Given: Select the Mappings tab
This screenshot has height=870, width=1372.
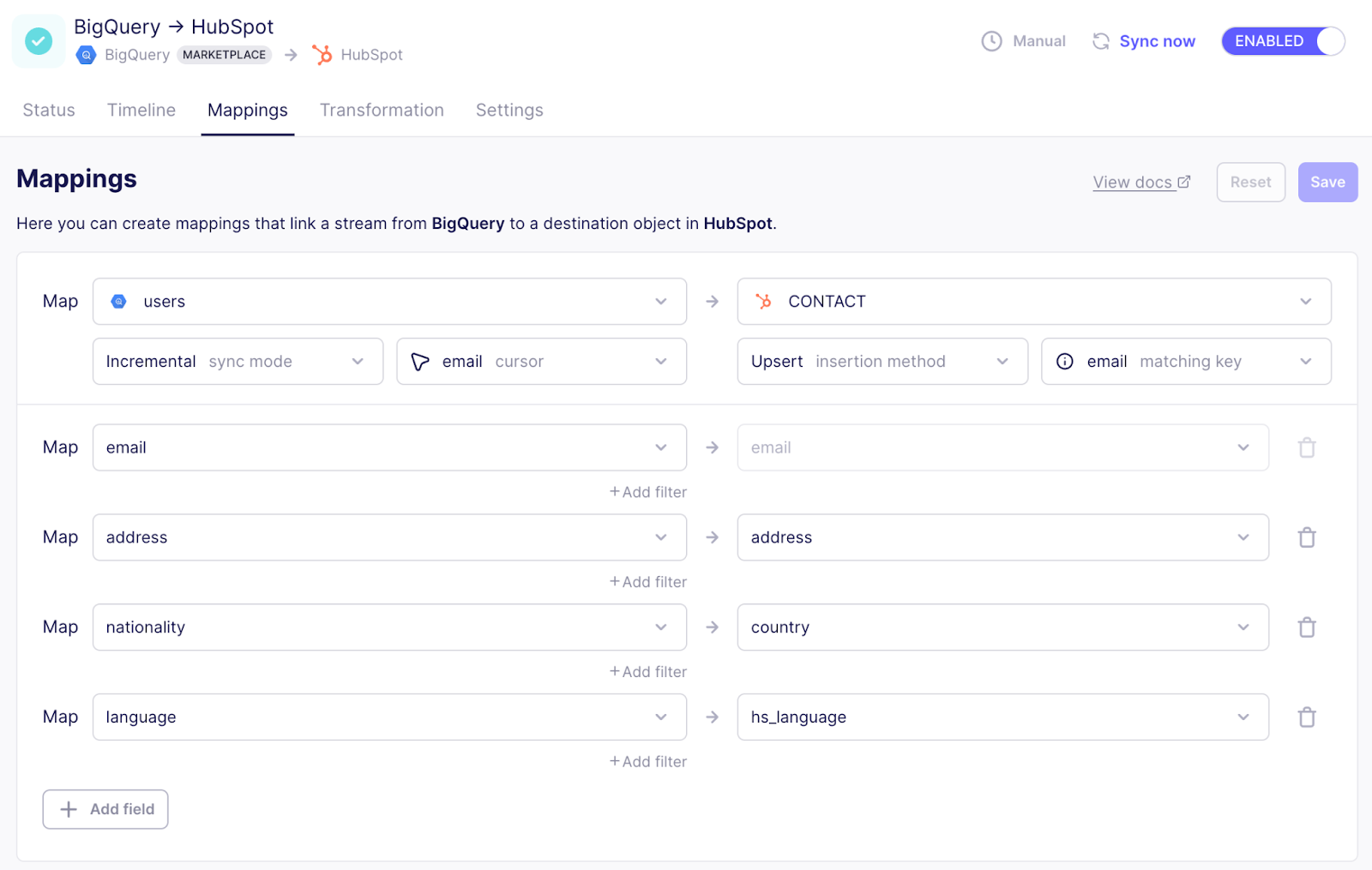Looking at the screenshot, I should 248,111.
